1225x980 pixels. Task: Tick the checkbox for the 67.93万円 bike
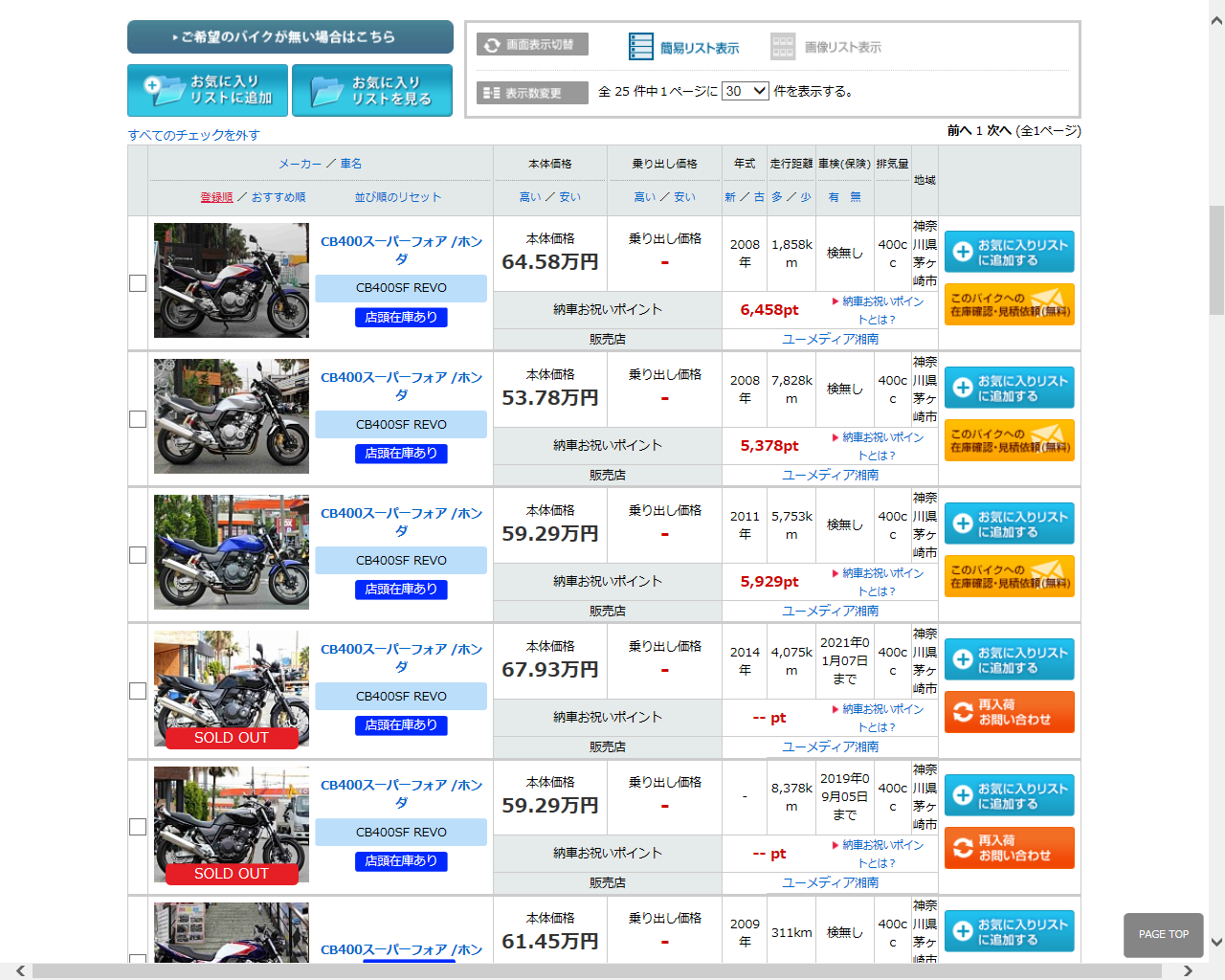(x=138, y=691)
